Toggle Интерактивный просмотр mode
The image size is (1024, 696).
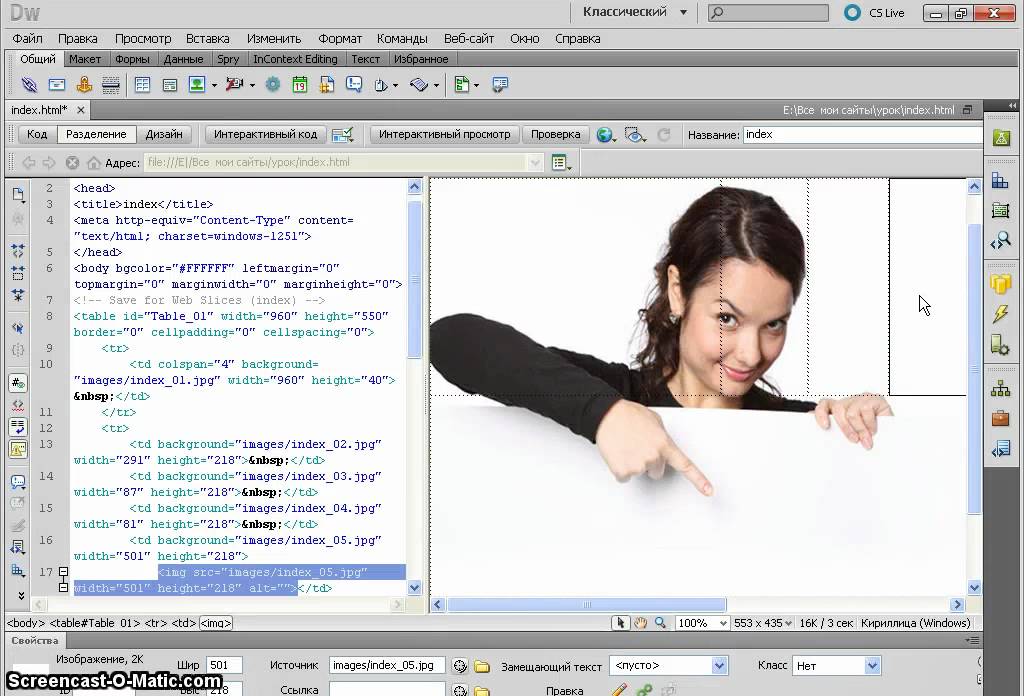click(445, 134)
